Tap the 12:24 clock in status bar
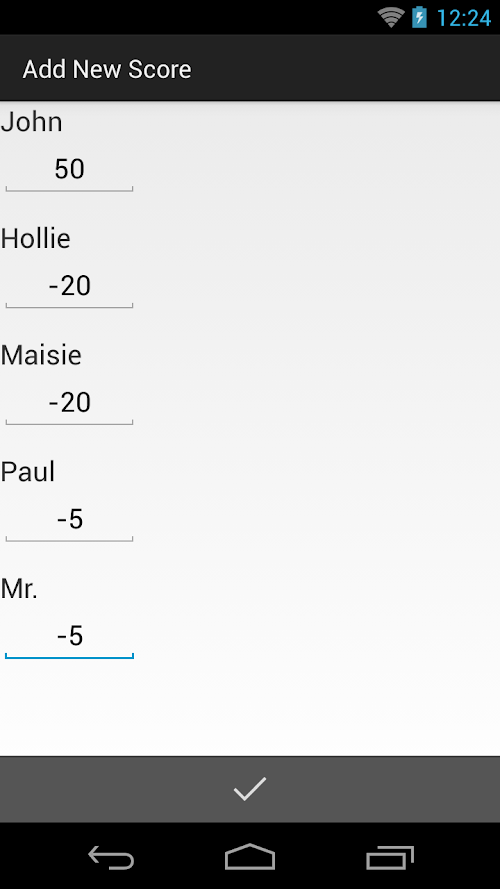The height and width of the screenshot is (889, 500). 464,18
